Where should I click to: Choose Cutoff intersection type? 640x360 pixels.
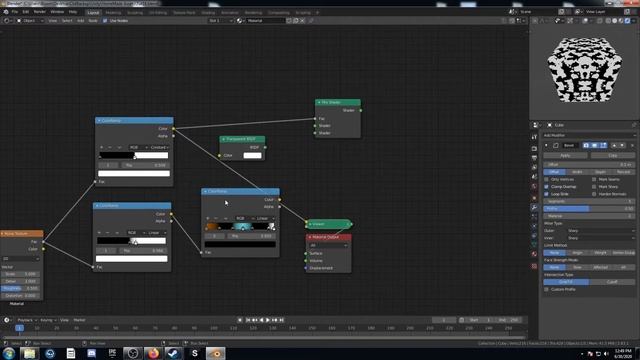click(x=612, y=282)
